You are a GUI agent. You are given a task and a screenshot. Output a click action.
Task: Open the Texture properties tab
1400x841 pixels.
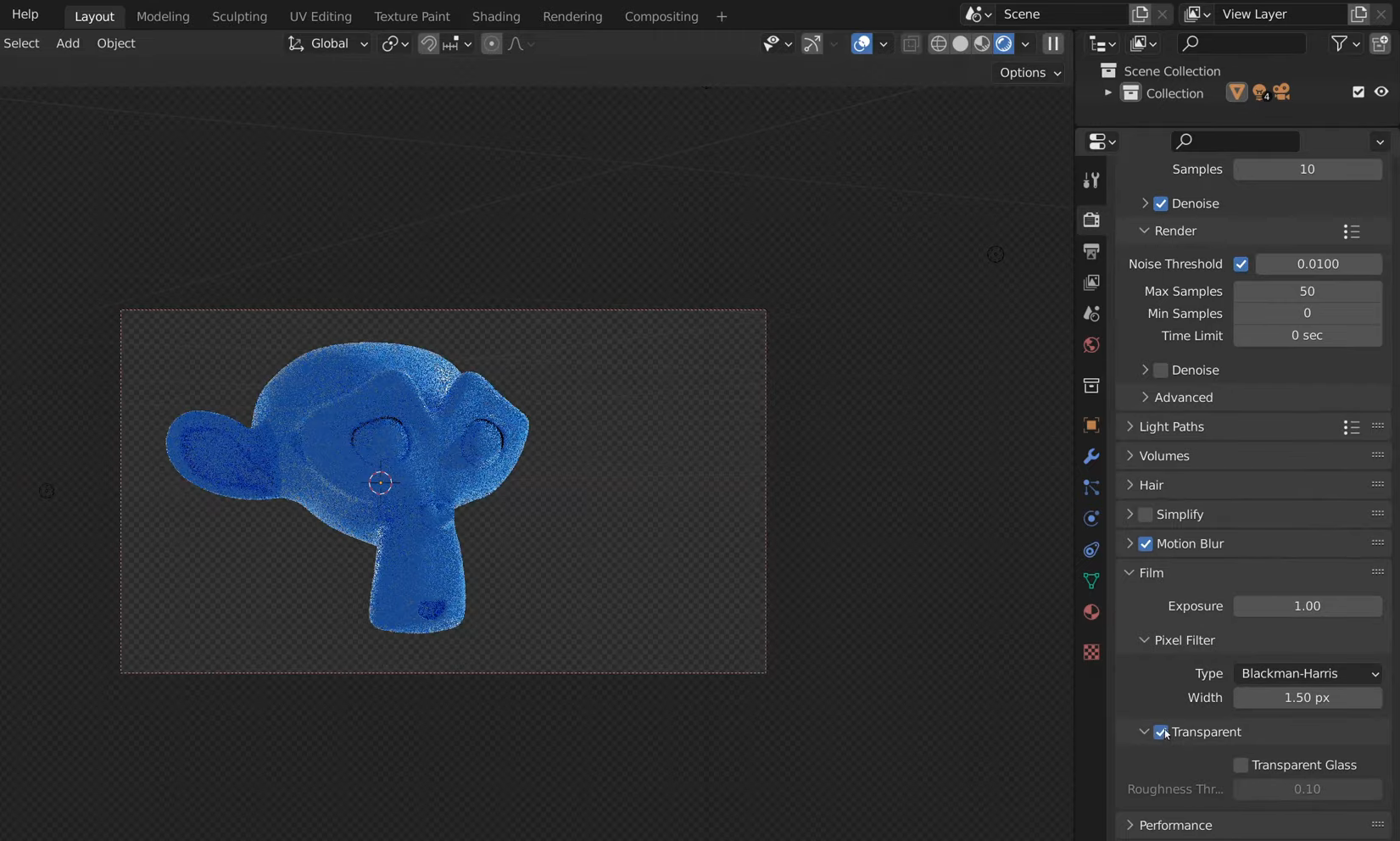click(x=1091, y=652)
